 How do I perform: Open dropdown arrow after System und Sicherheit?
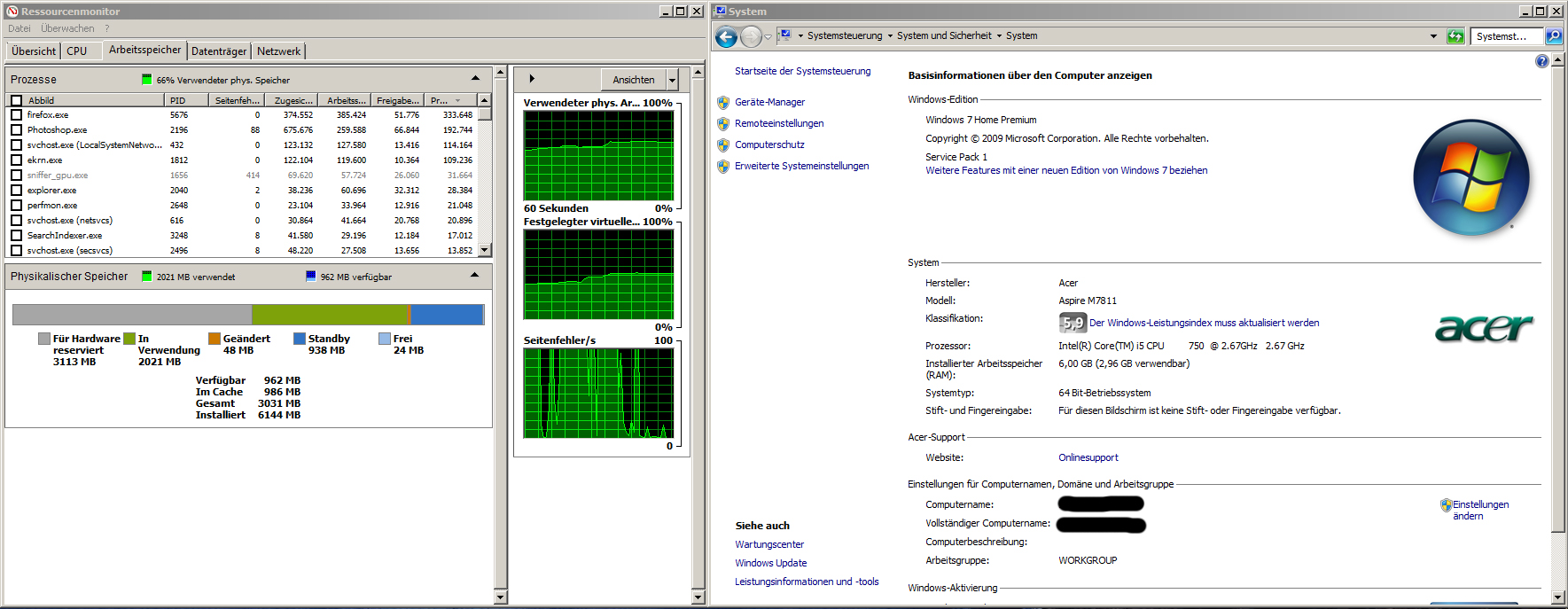999,36
